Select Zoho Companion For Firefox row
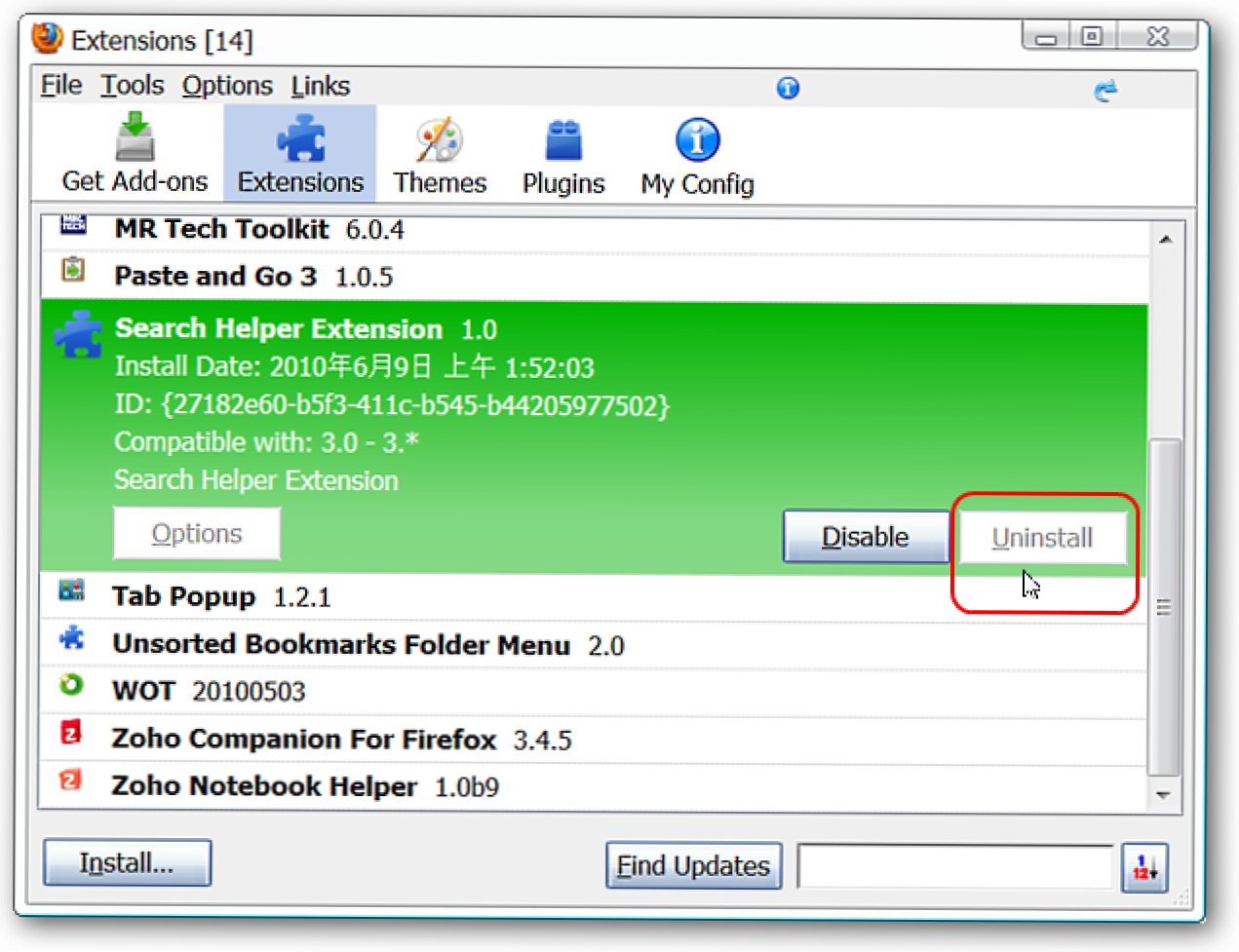1239x952 pixels. coord(594,740)
